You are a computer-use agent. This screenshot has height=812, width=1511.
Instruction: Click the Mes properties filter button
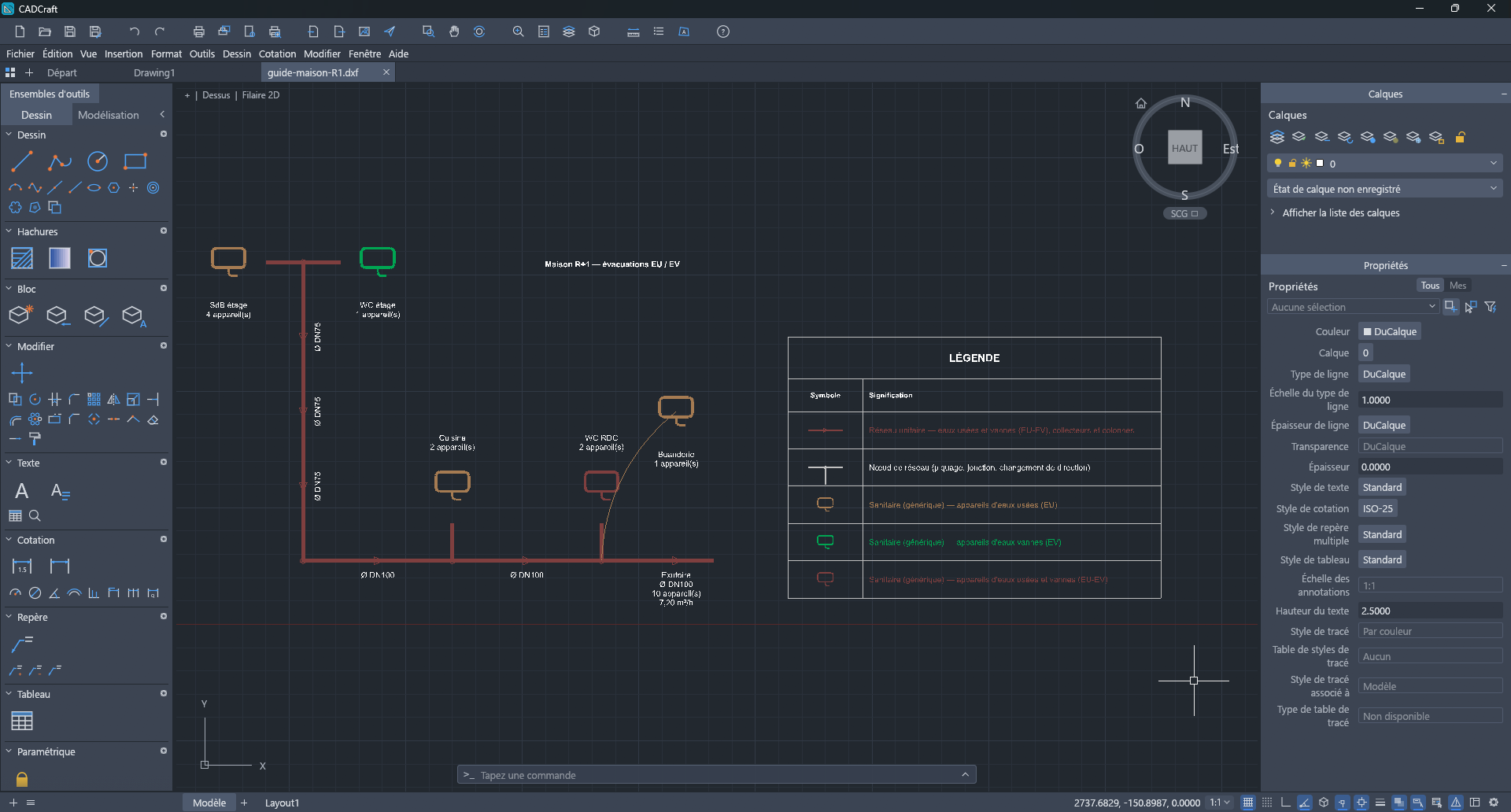tap(1457, 286)
